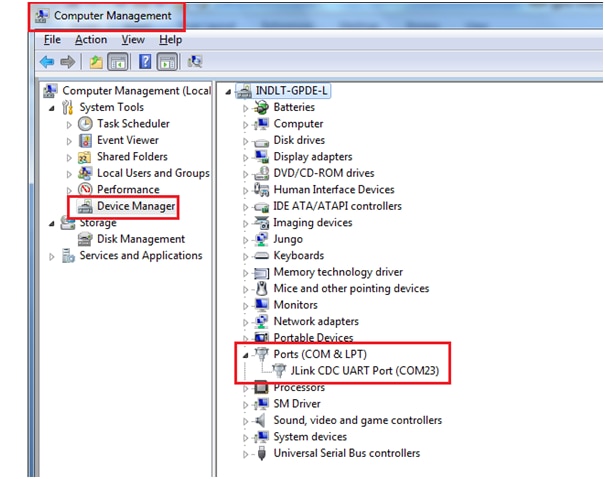The image size is (605, 479).
Task: Click the Monitors icon
Action: [261, 305]
